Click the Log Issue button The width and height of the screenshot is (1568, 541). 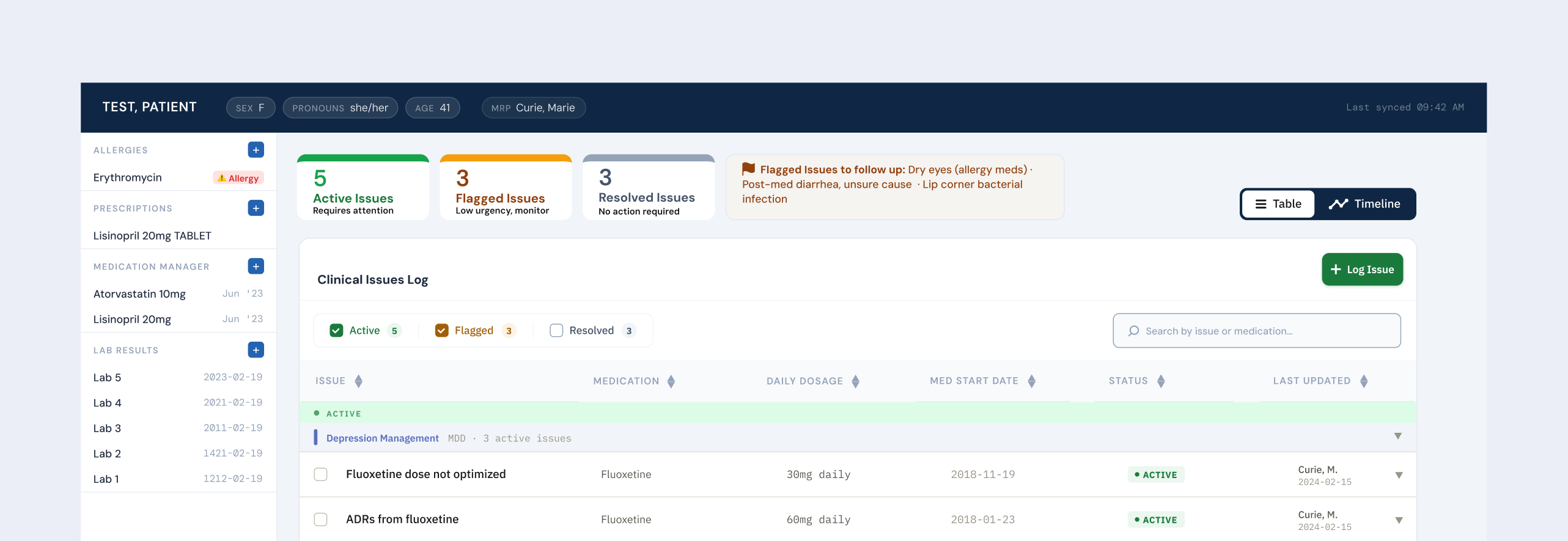click(1362, 270)
